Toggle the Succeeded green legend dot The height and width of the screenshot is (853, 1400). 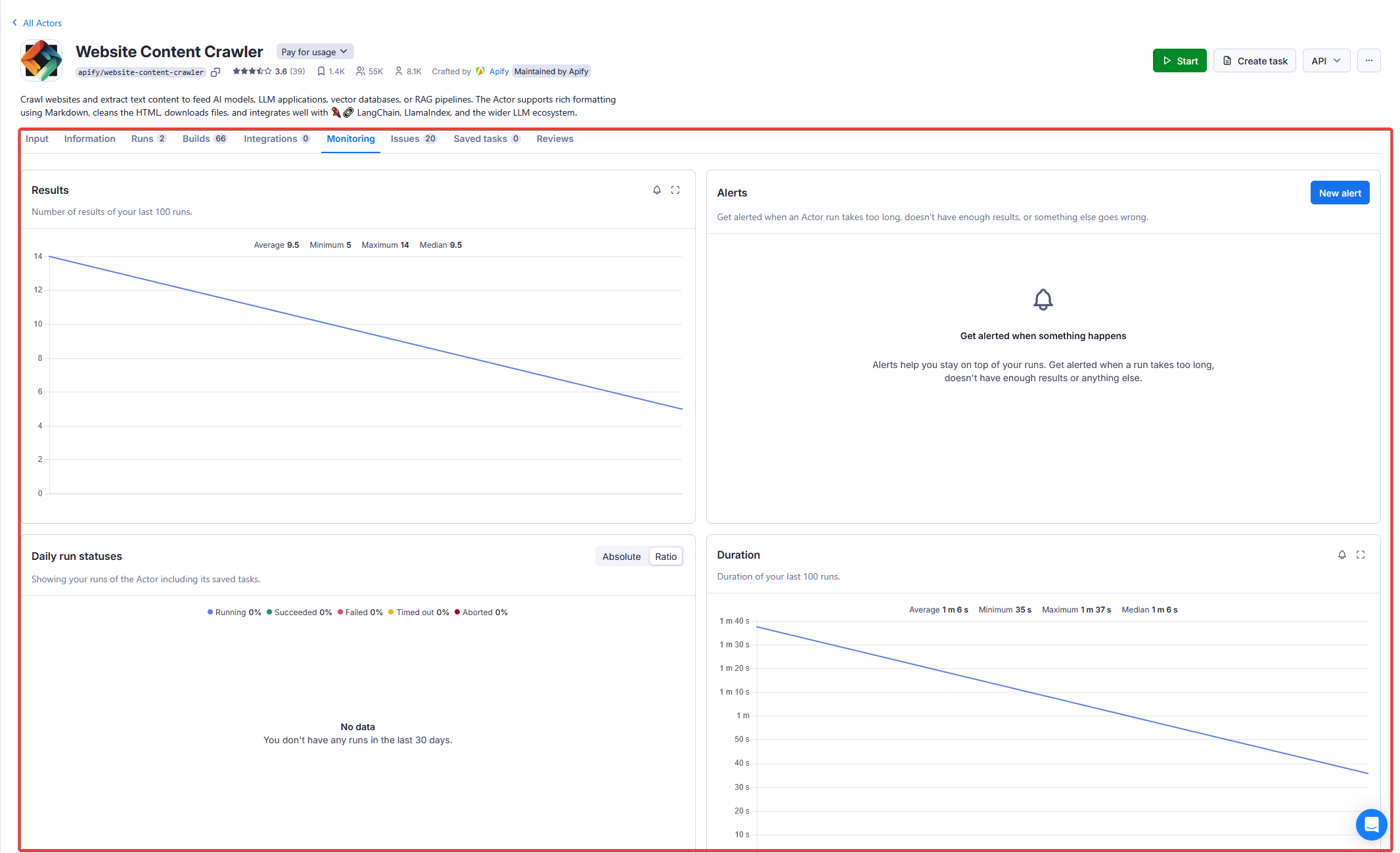[x=269, y=612]
